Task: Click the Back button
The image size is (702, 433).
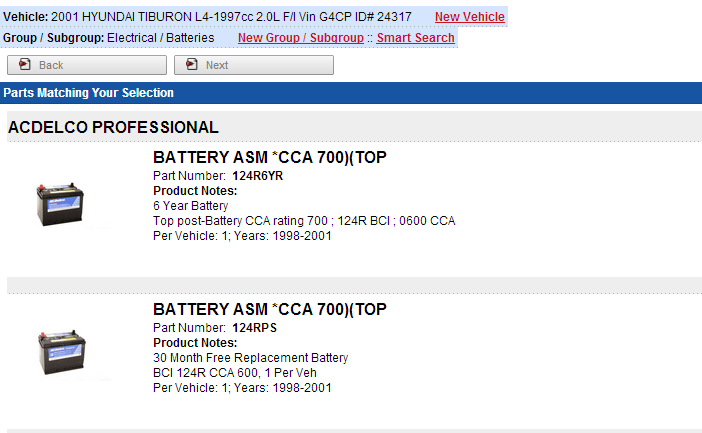Action: click(x=87, y=65)
